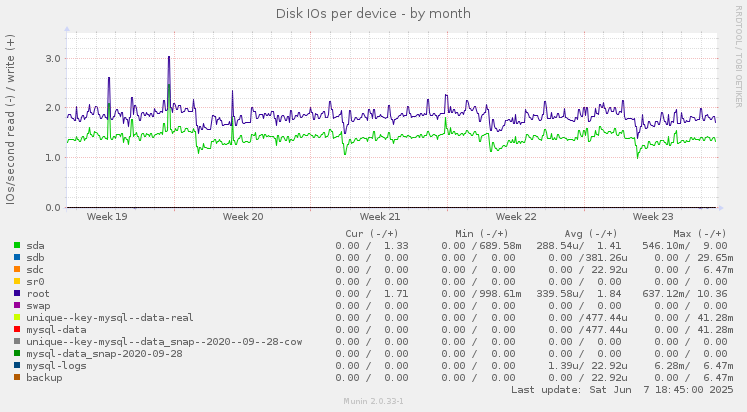The height and width of the screenshot is (412, 747).
Task: Click the '0.0' y-axis tick label
Action: pyautogui.click(x=53, y=208)
